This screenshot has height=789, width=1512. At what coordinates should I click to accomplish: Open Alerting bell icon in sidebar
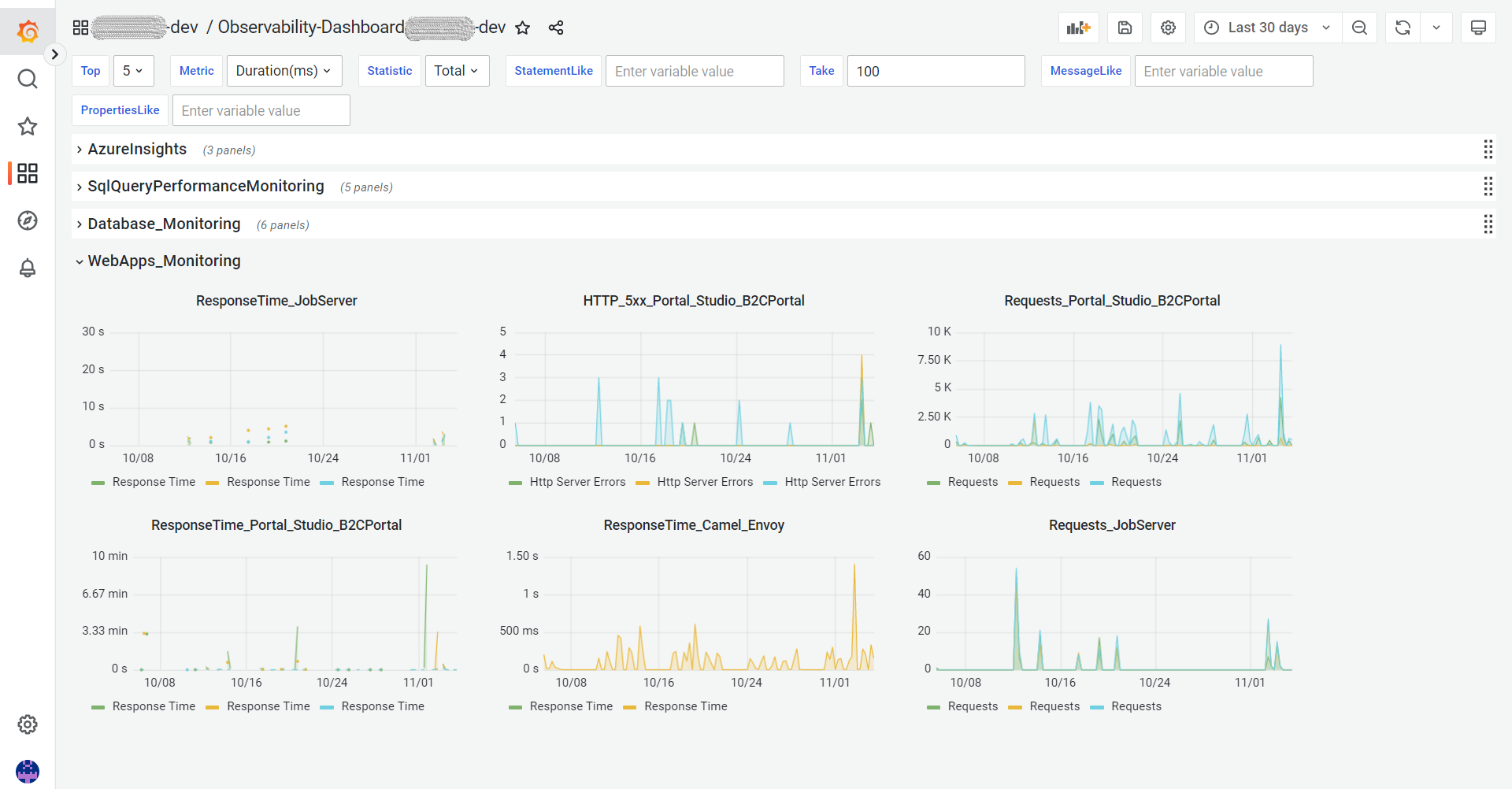tap(28, 269)
